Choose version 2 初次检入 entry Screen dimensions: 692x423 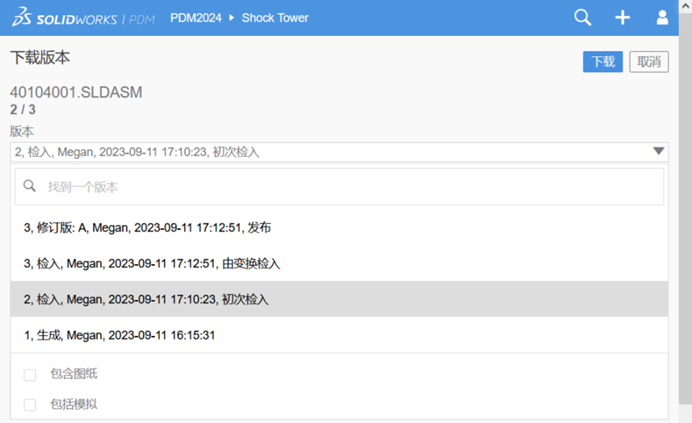pos(145,299)
